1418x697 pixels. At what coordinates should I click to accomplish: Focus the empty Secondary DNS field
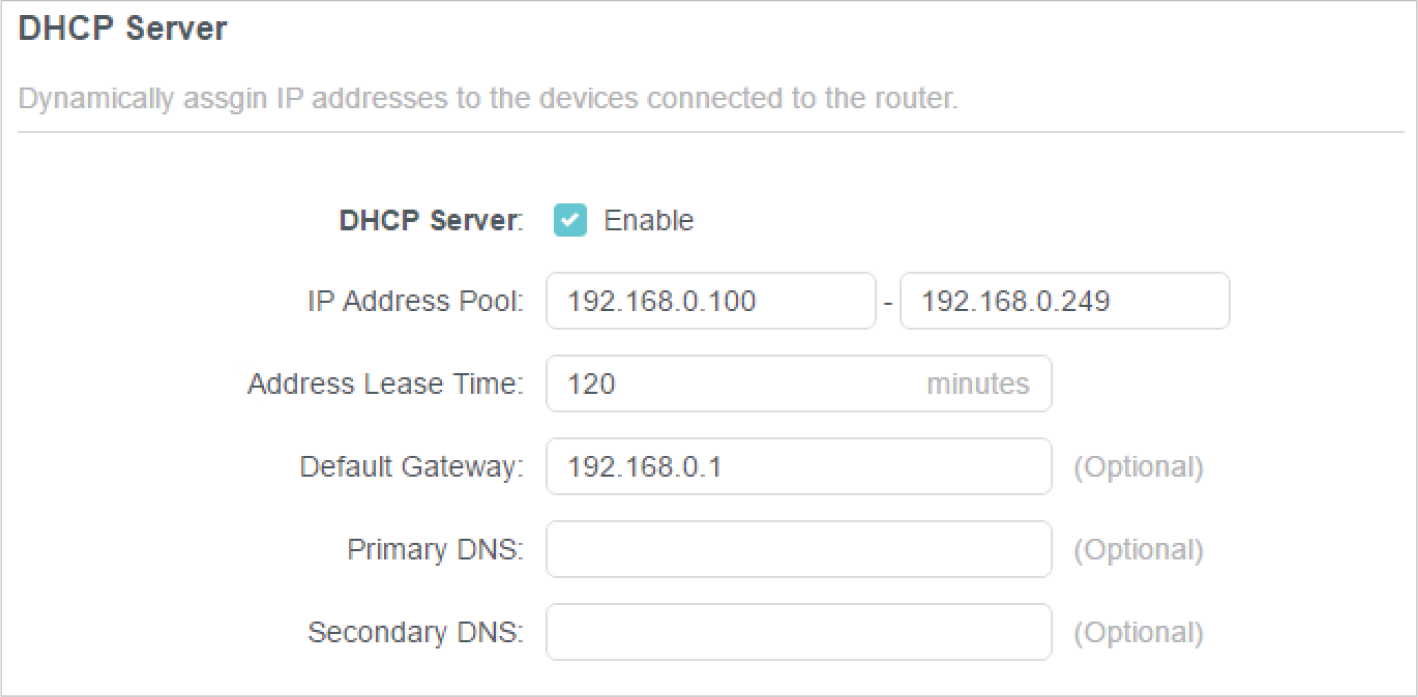tap(798, 632)
